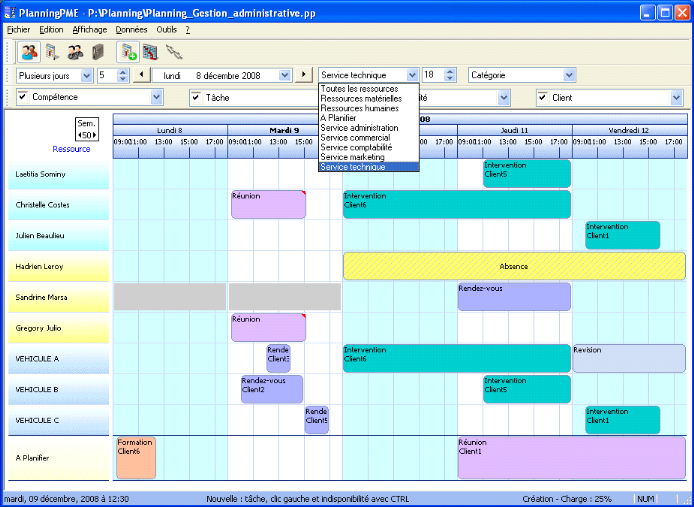The width and height of the screenshot is (694, 507).
Task: Select the Revision block on VEHICULE A
Action: point(629,359)
